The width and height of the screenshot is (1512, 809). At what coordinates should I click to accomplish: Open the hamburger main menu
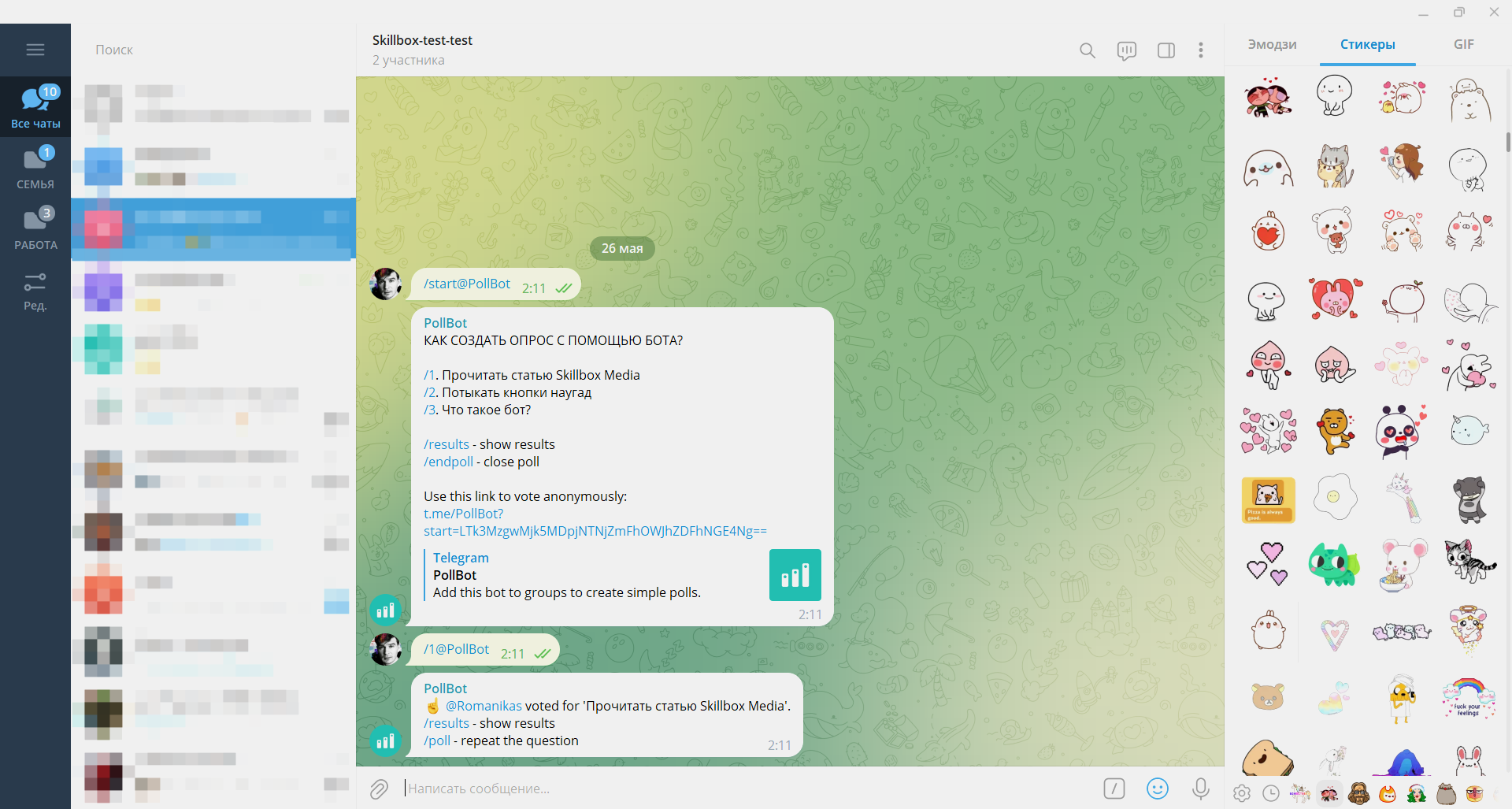tap(35, 50)
